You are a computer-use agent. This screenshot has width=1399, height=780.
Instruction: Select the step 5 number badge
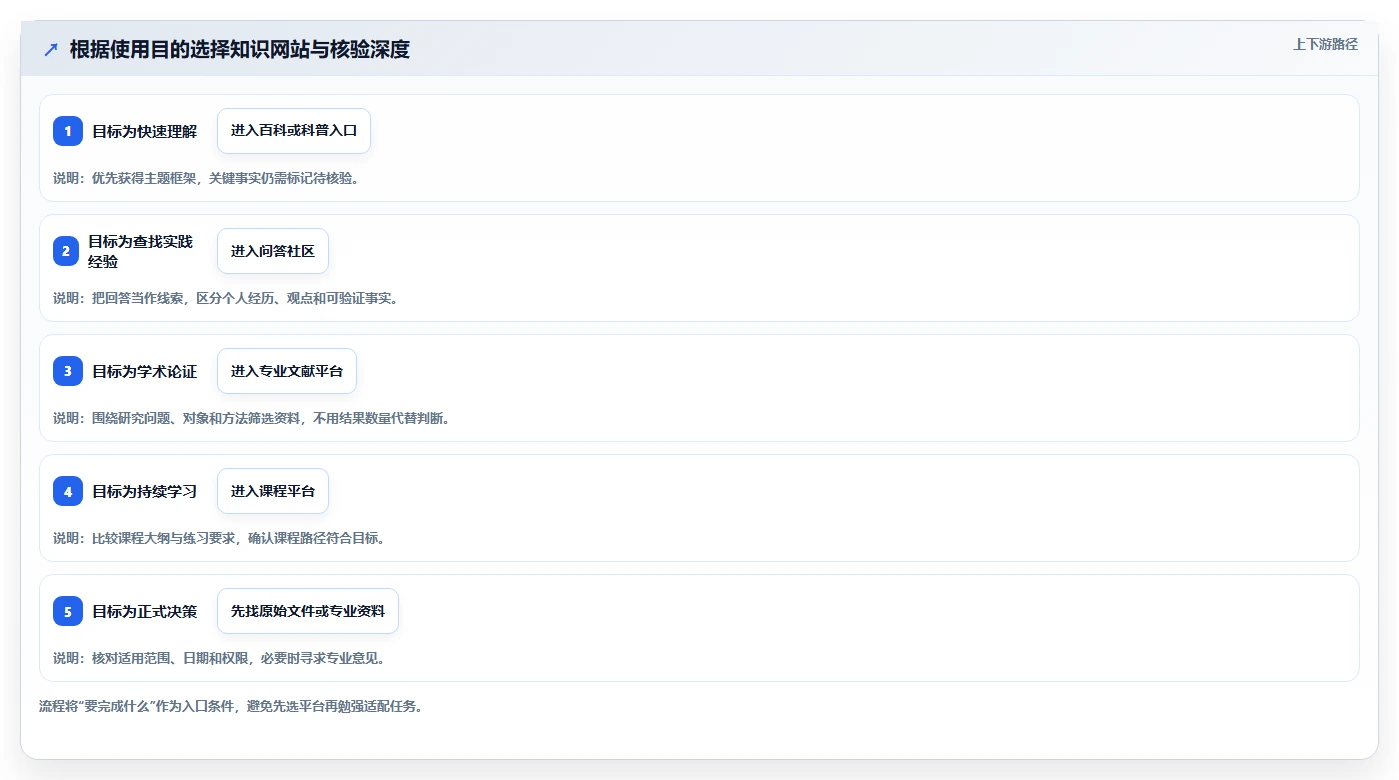pos(68,611)
